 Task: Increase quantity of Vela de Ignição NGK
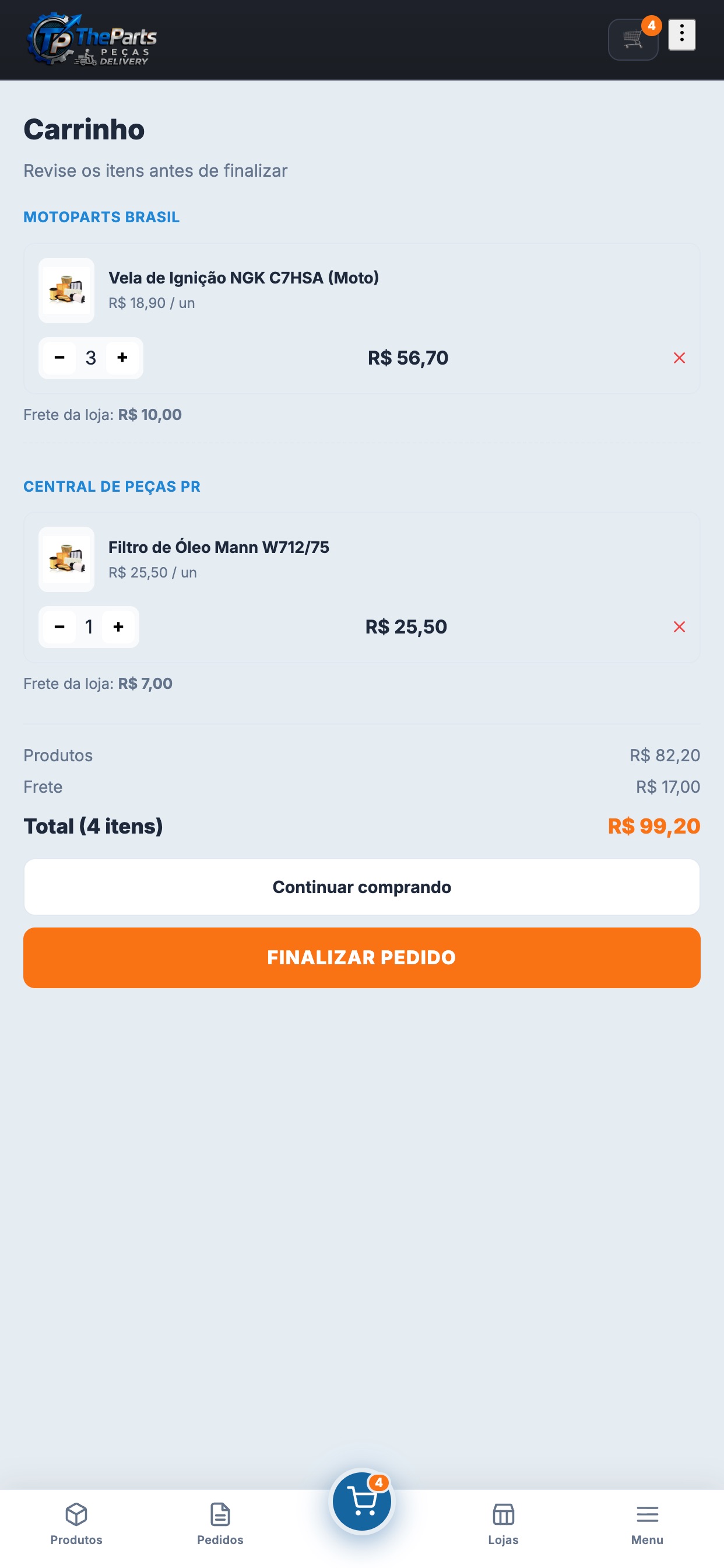pos(122,358)
